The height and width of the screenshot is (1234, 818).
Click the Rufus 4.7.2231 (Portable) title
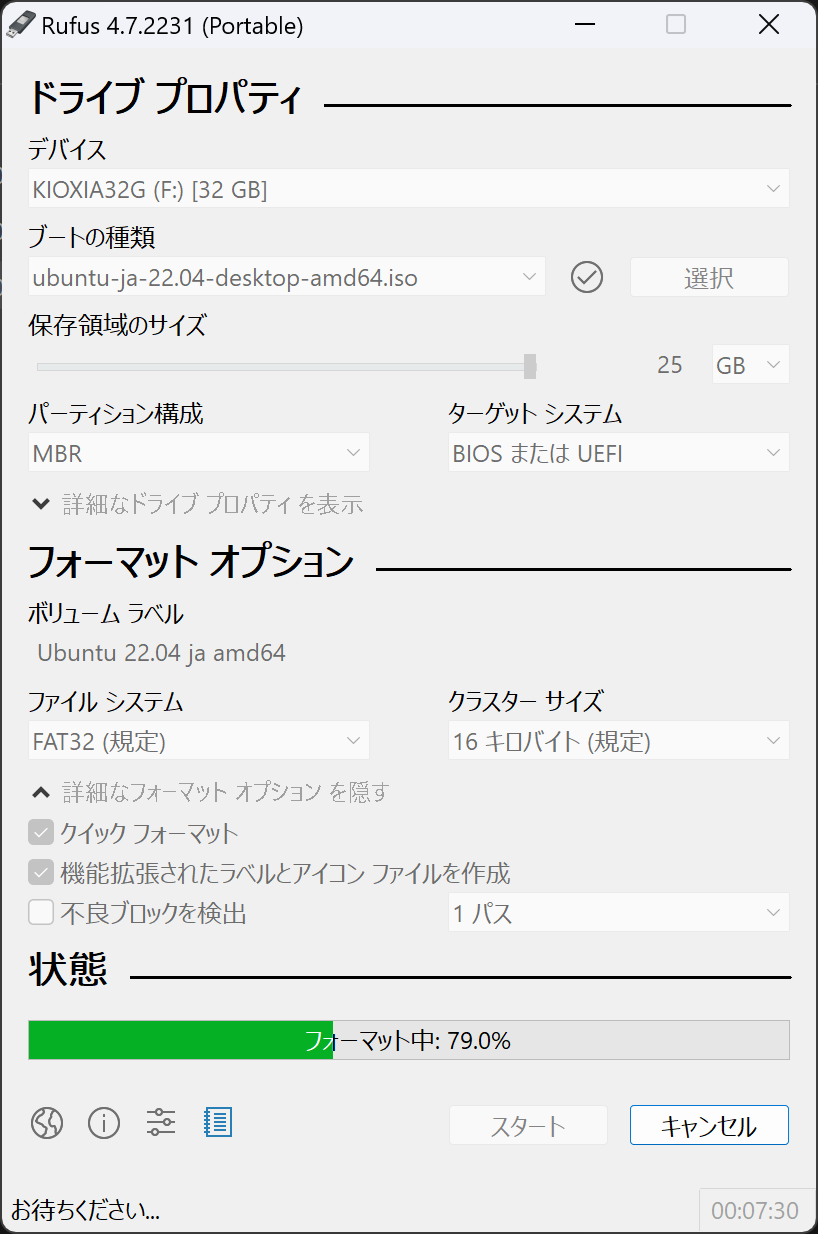tap(172, 26)
